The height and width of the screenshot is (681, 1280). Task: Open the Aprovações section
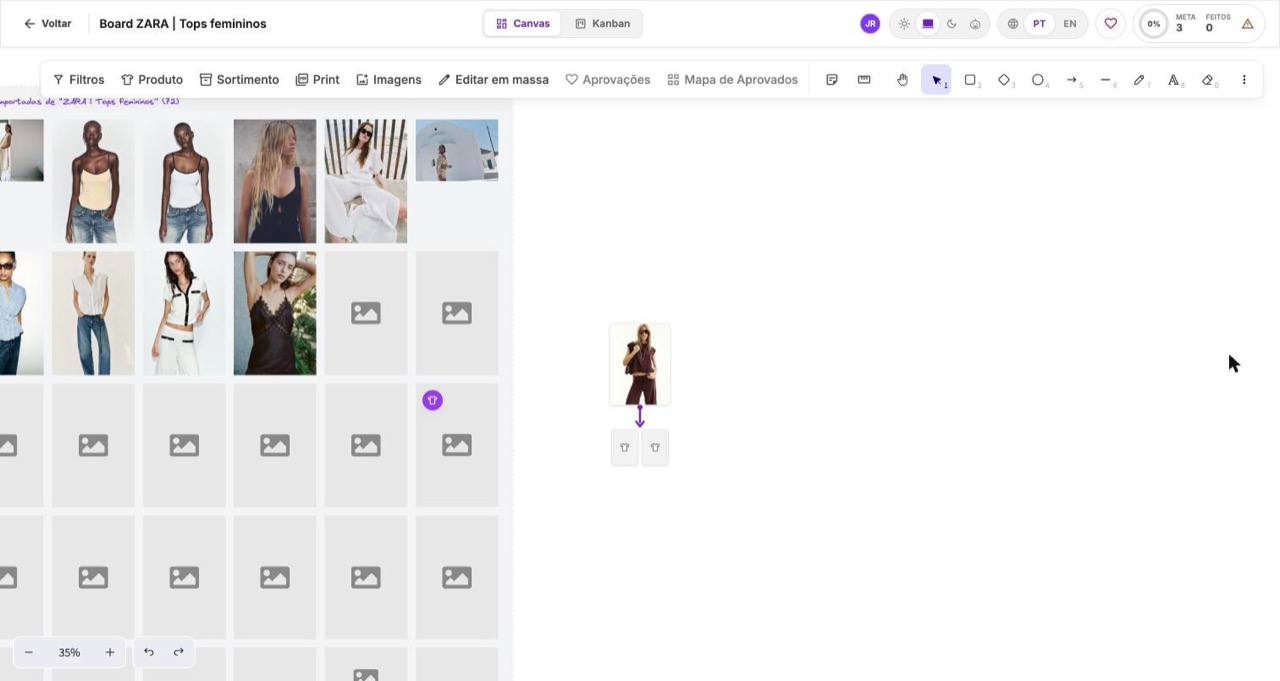608,80
